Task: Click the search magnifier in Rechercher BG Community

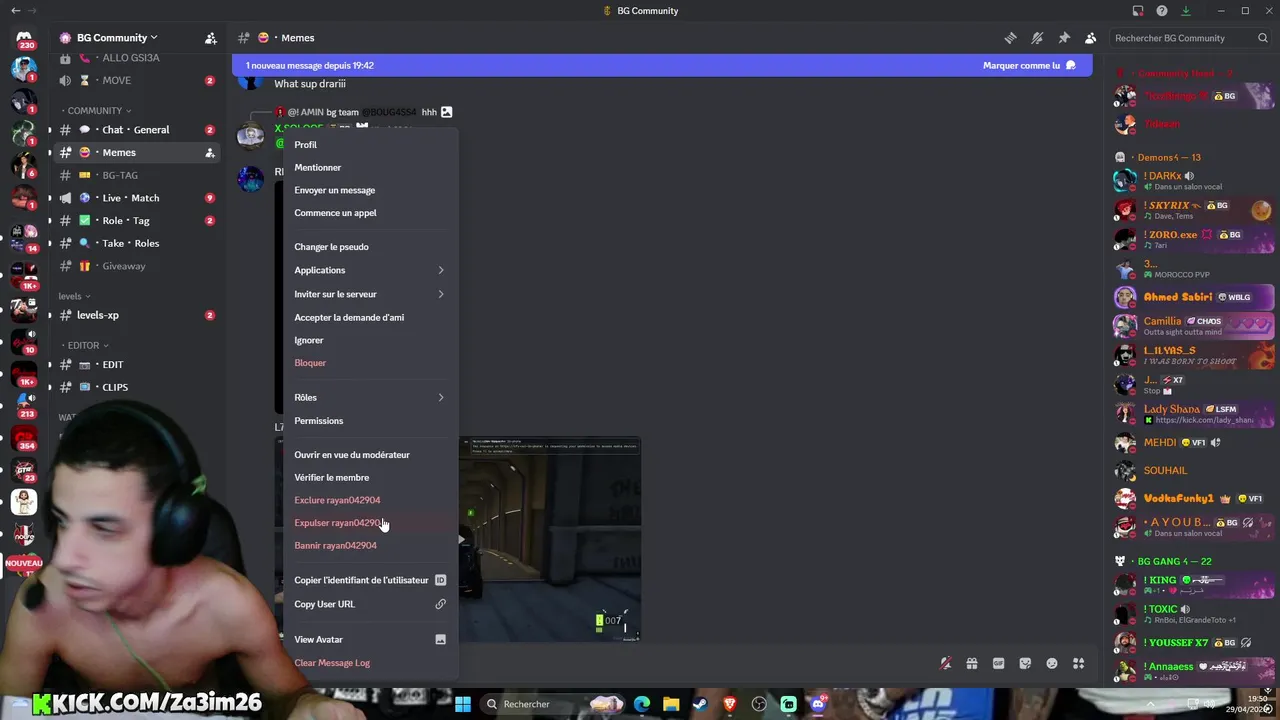Action: point(1263,38)
